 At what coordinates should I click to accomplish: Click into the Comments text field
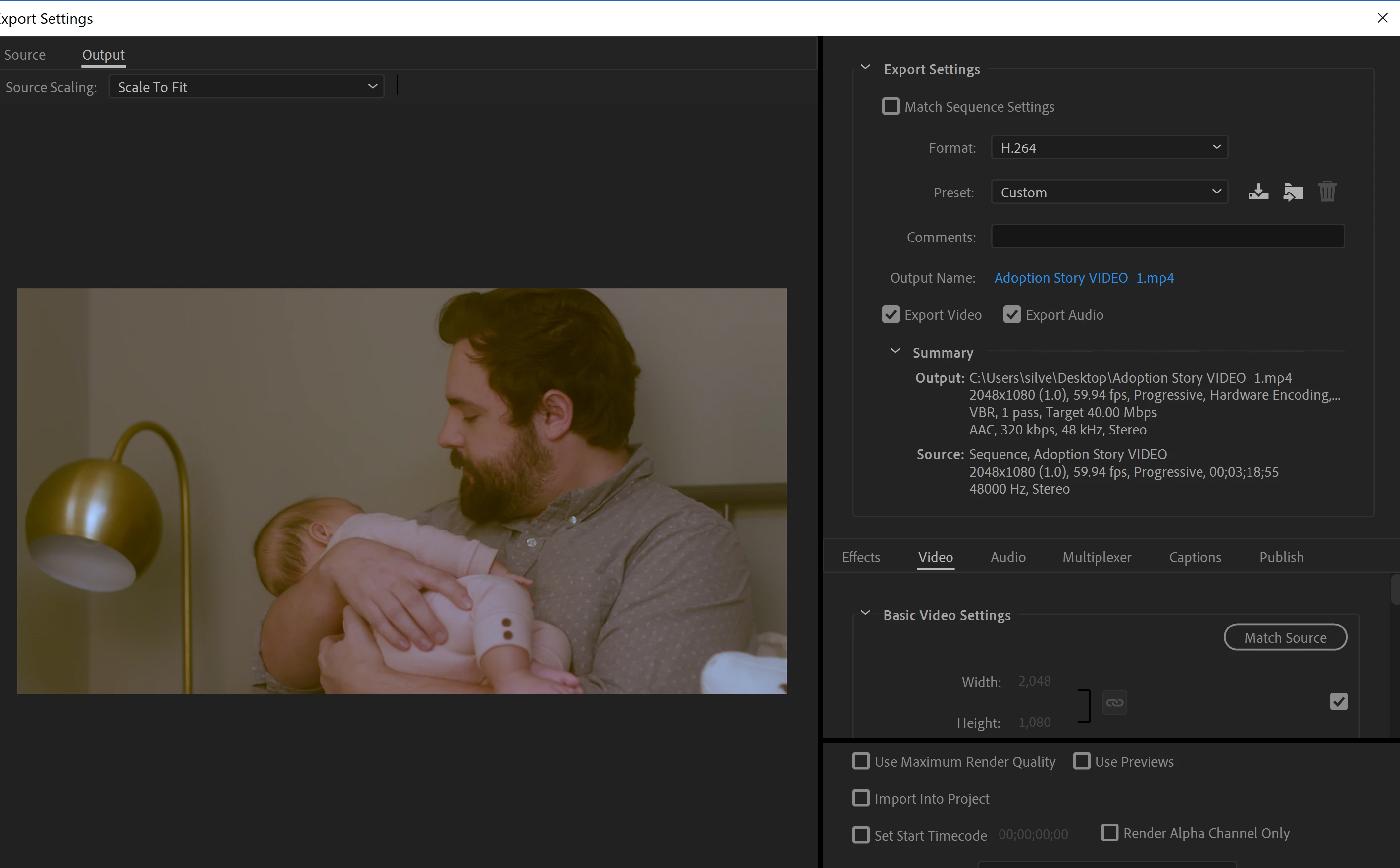coord(1167,237)
